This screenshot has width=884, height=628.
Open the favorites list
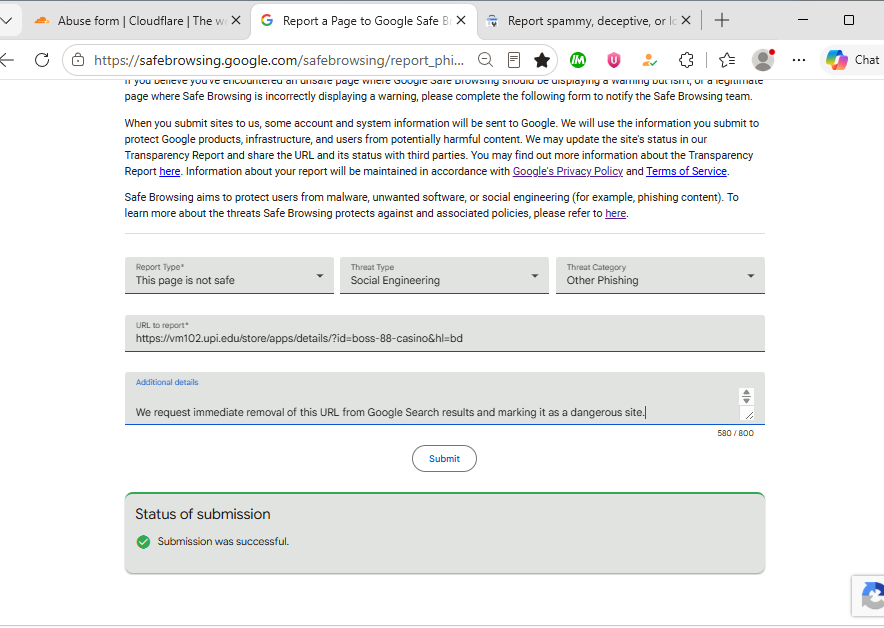pos(727,60)
